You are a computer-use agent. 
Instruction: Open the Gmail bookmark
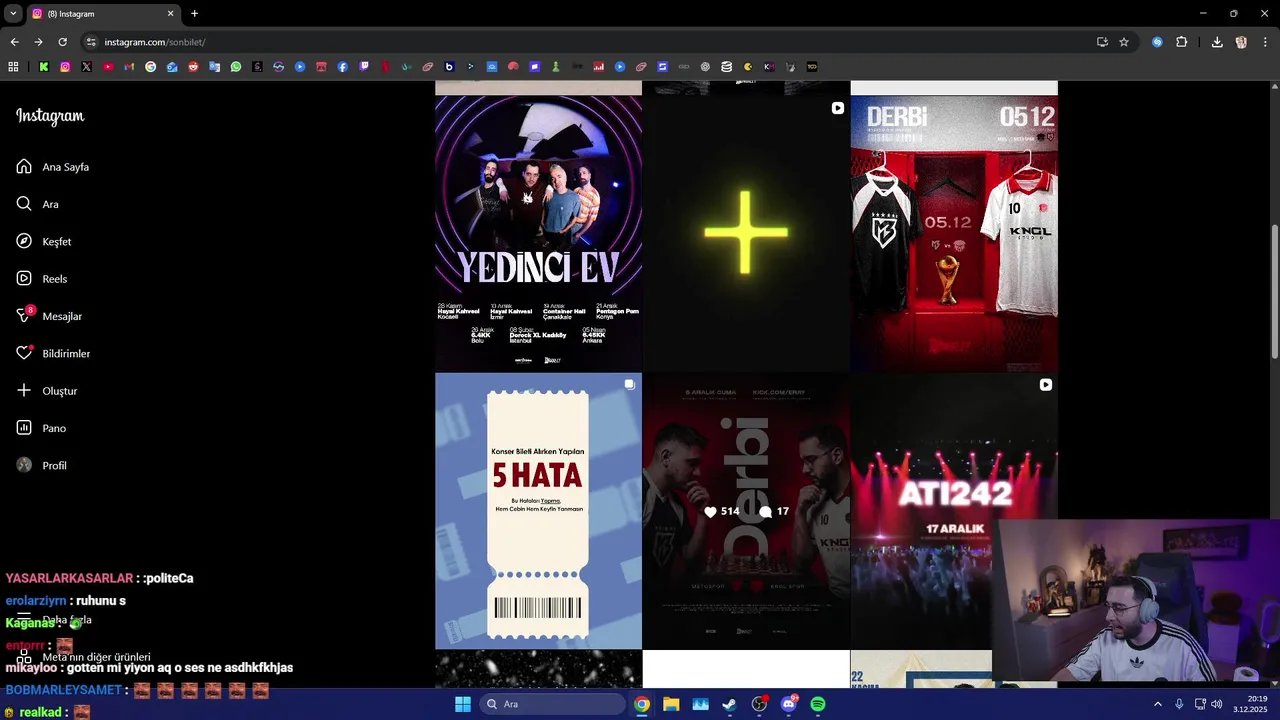[129, 67]
